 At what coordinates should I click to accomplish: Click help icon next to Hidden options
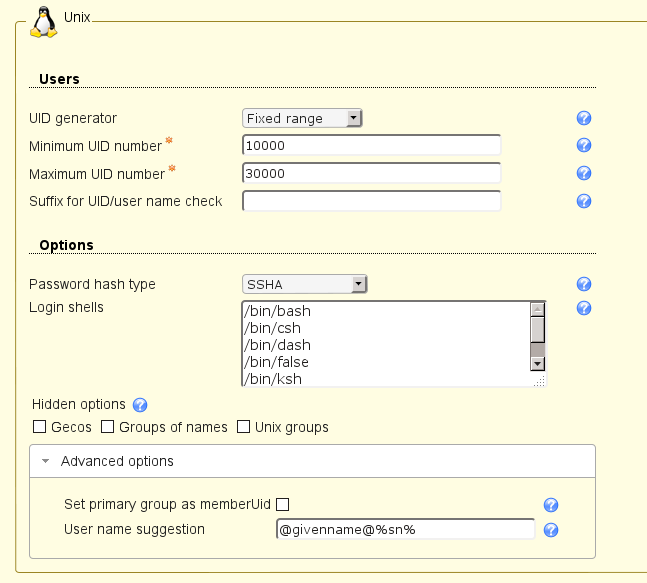click(x=140, y=405)
